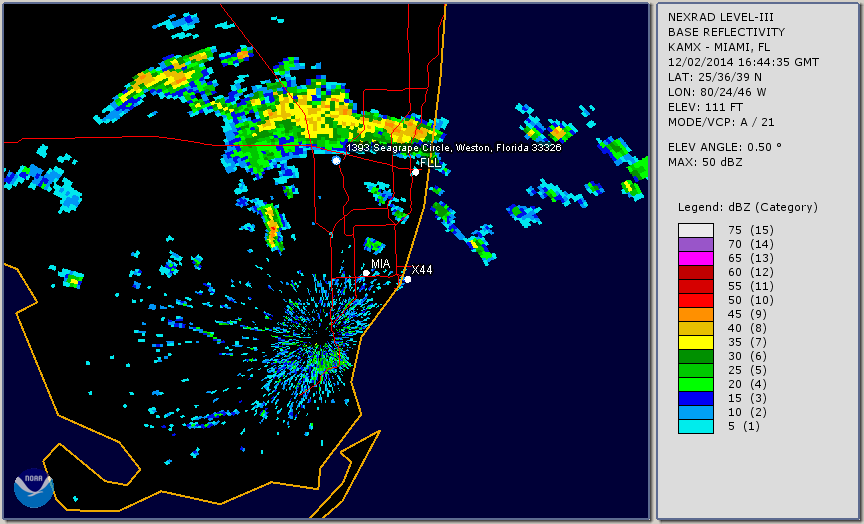Click the 'LON: 80/24/46 W' text
Viewport: 864px width, 524px height.
[x=717, y=92]
